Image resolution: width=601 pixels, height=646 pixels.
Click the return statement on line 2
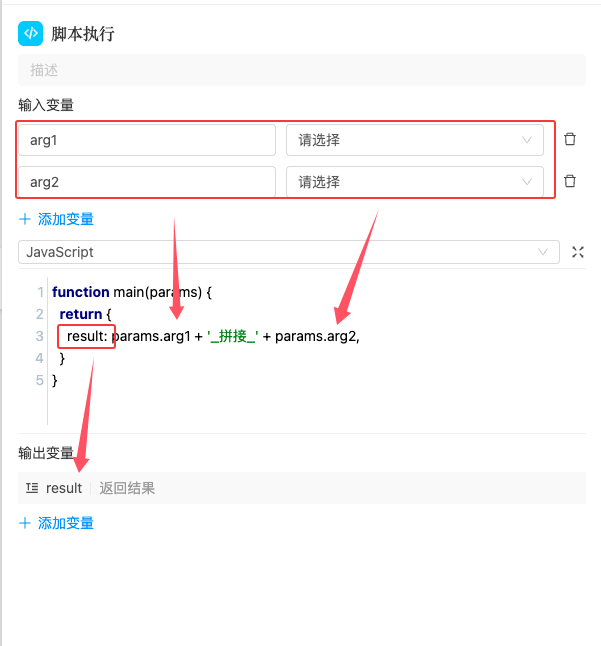[x=85, y=314]
